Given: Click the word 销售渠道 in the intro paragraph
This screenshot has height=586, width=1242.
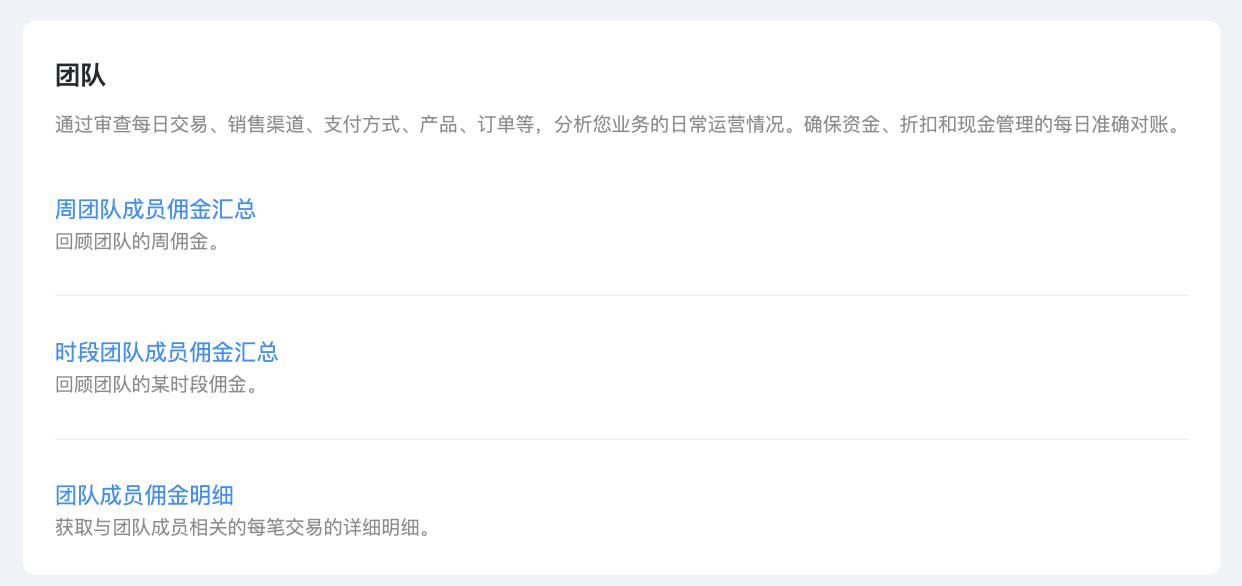Looking at the screenshot, I should tap(265, 126).
